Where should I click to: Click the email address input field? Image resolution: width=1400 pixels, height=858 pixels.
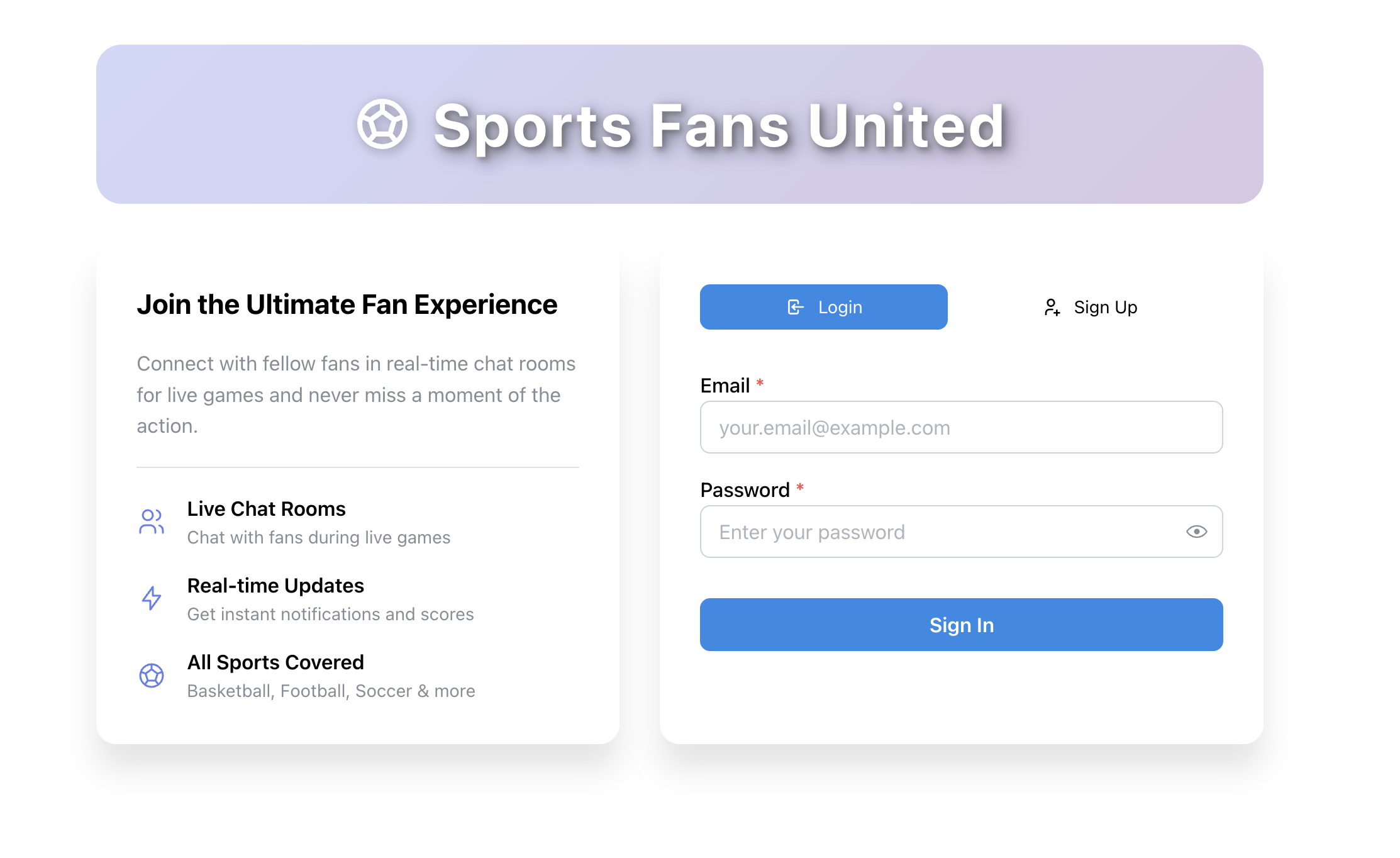pos(961,427)
